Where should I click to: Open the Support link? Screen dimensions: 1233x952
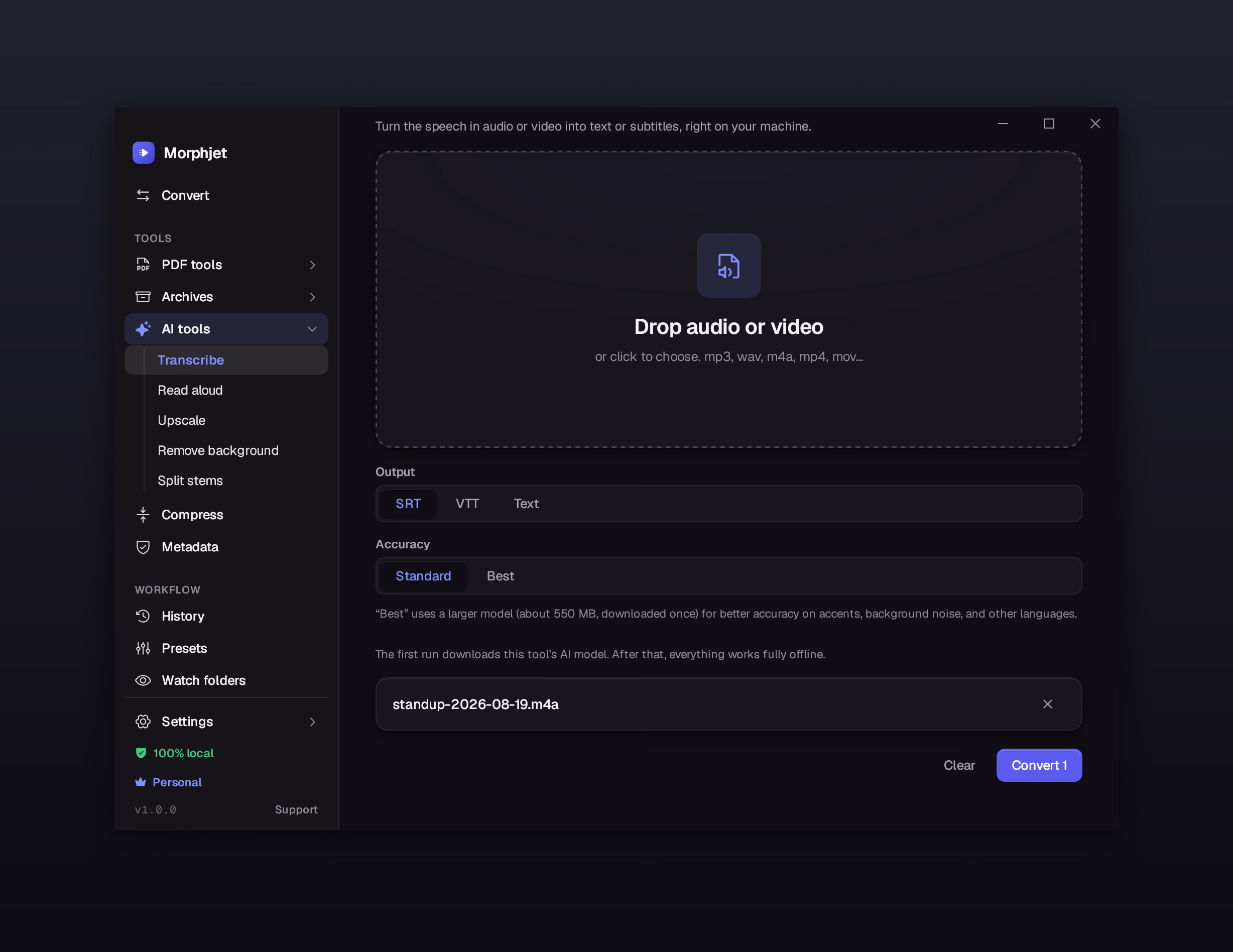[x=296, y=810]
